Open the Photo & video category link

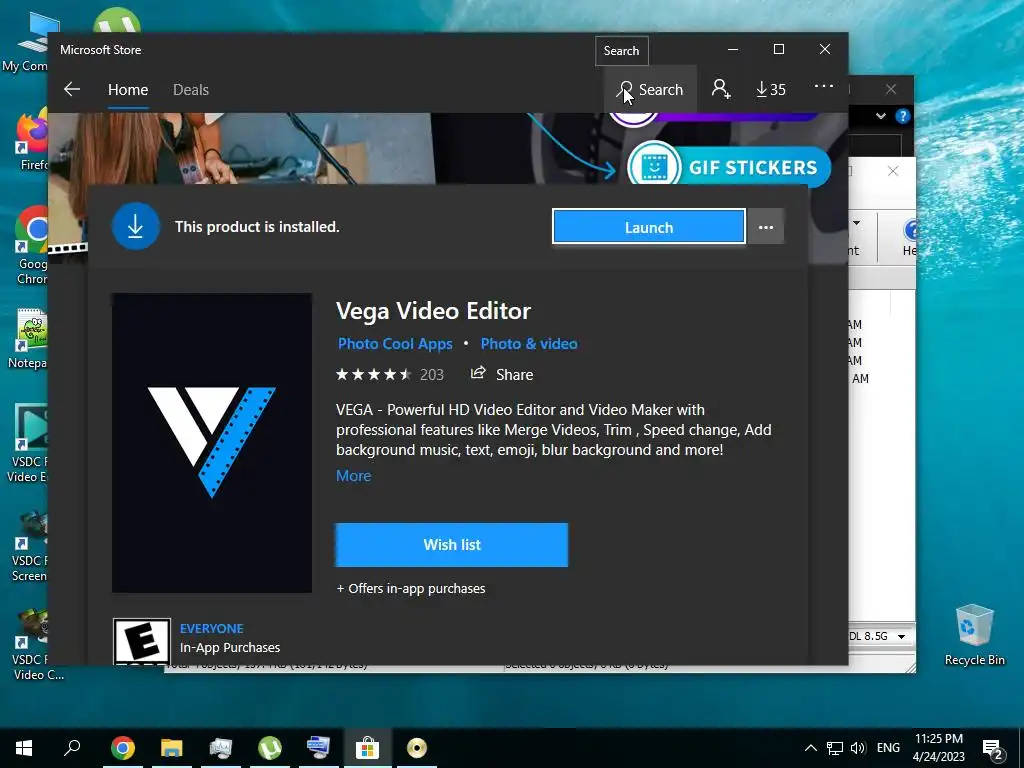click(529, 344)
